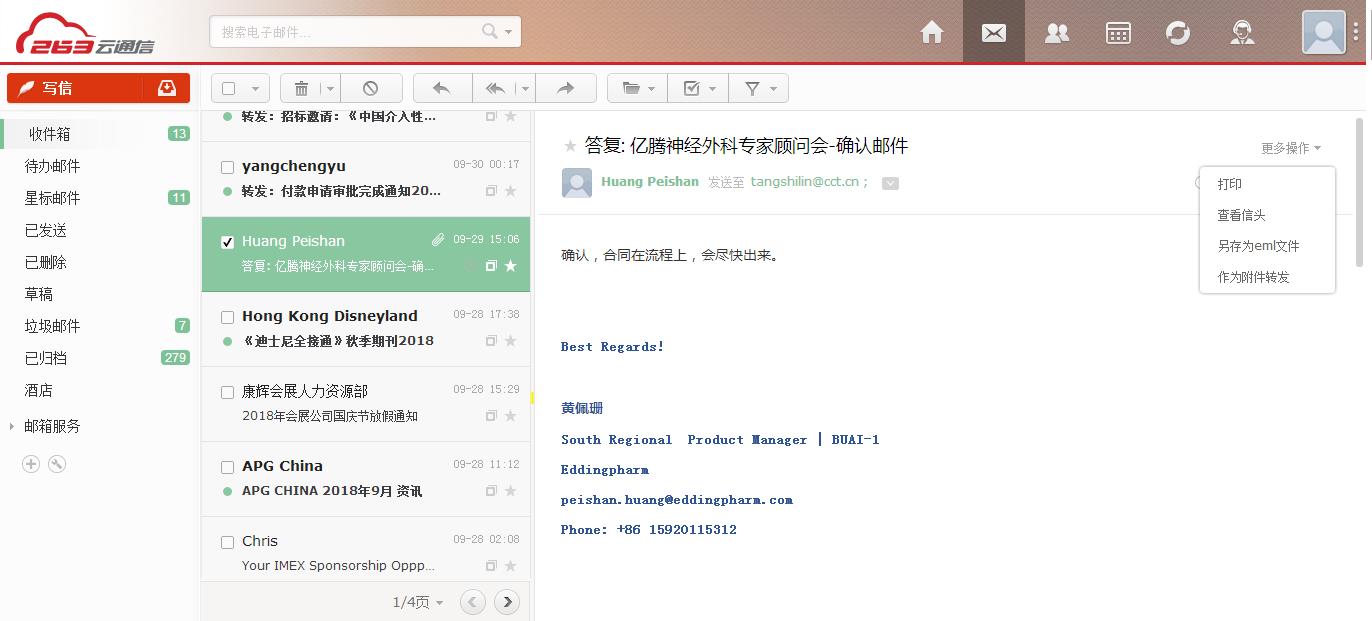Check the Hong Kong Disneyland email checkbox
Screen dimensions: 1372x621
coord(227,317)
